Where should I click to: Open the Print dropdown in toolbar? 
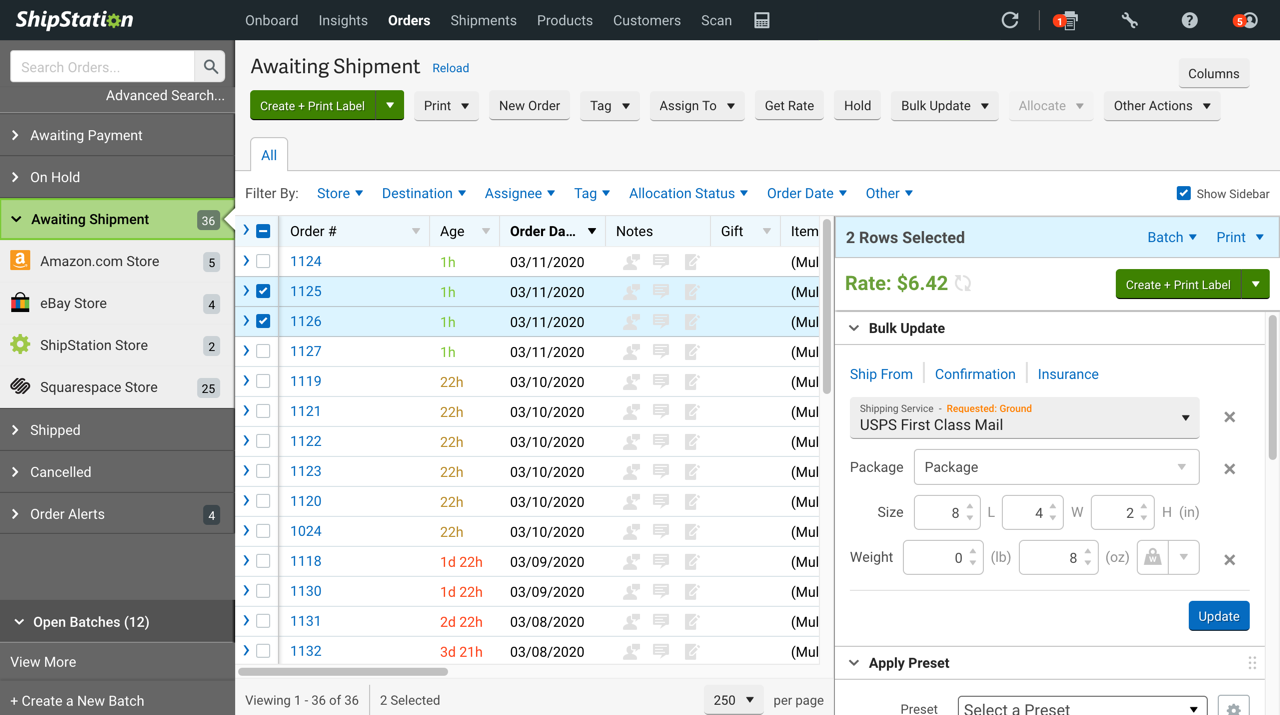pos(445,105)
